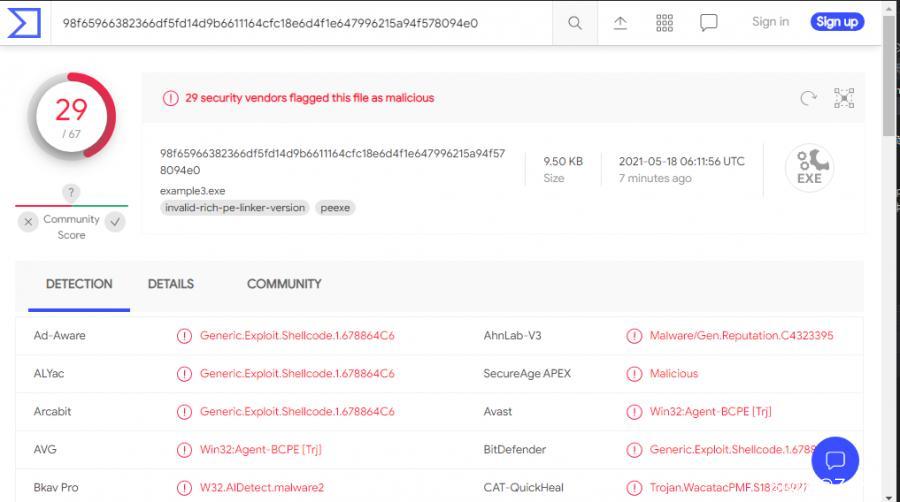
Task: Open the blue chat bubble widget
Action: coord(835,461)
